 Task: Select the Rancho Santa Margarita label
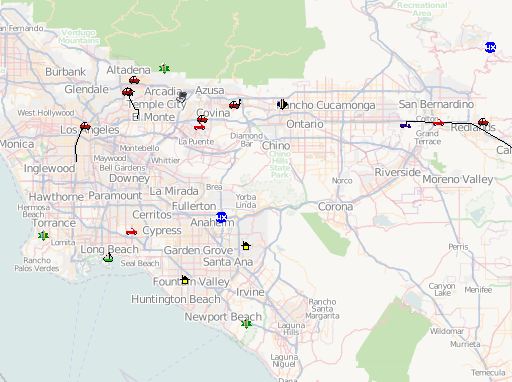point(322,309)
